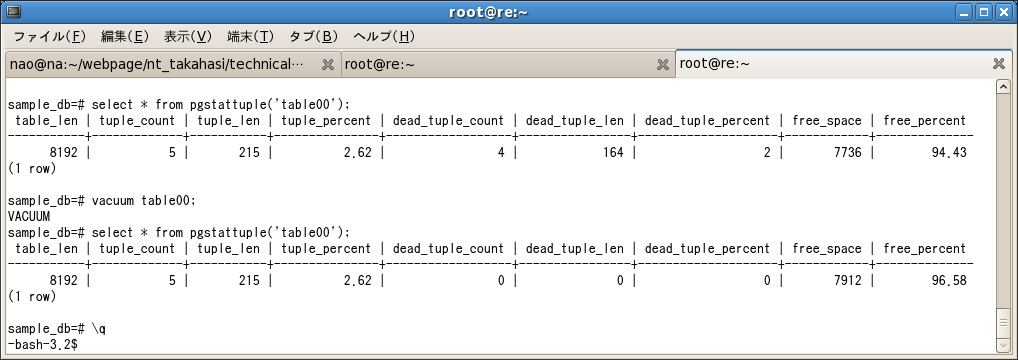Open the 端末(T) menu
This screenshot has height=360, width=1018.
pos(251,36)
